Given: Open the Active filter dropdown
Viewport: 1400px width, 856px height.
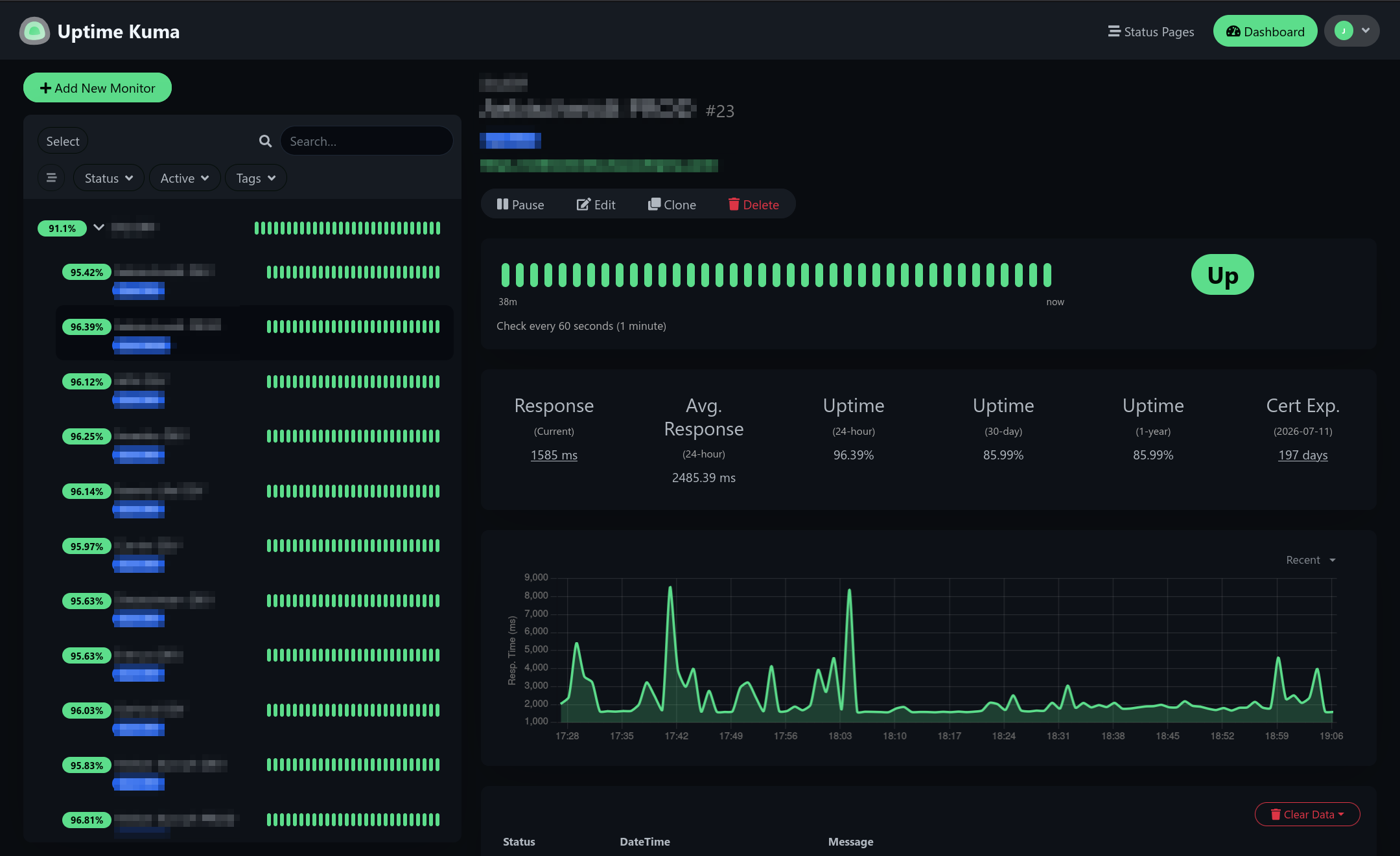Looking at the screenshot, I should [x=184, y=178].
